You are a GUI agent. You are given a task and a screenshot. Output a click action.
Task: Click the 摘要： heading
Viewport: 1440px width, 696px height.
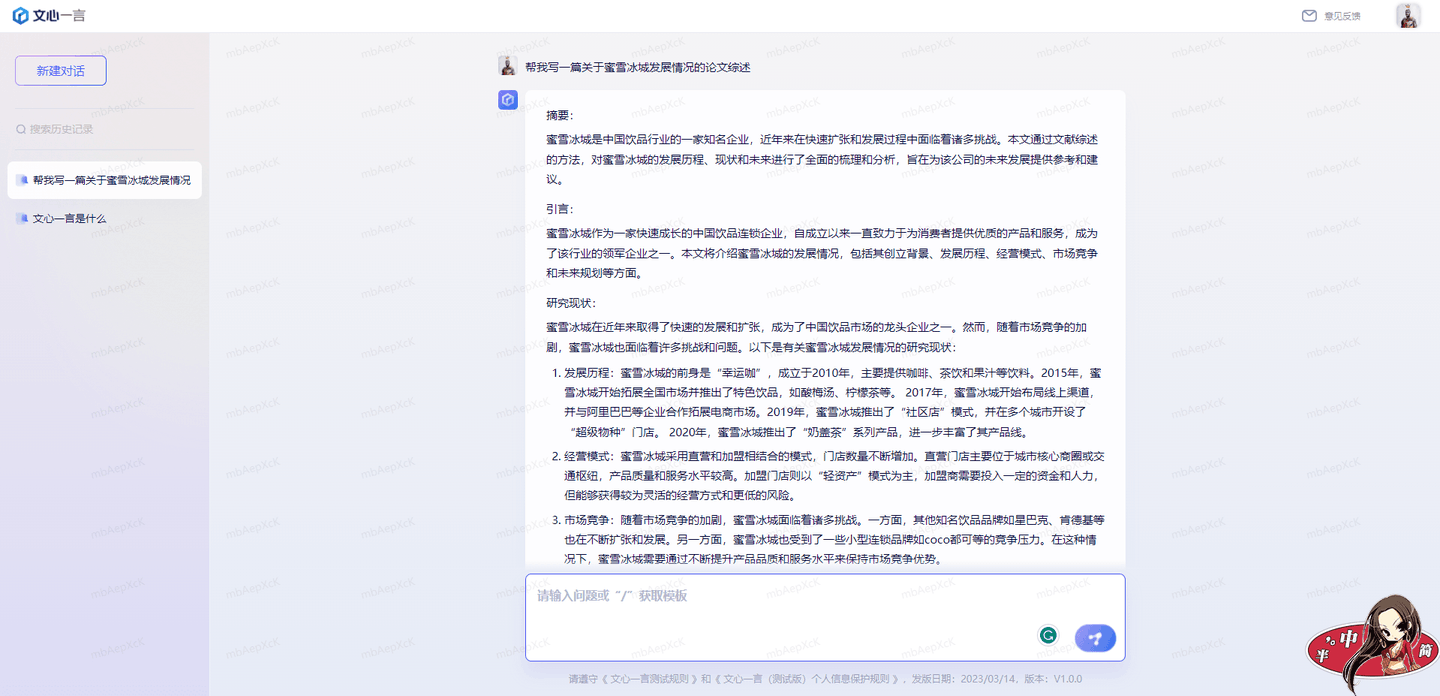click(560, 115)
